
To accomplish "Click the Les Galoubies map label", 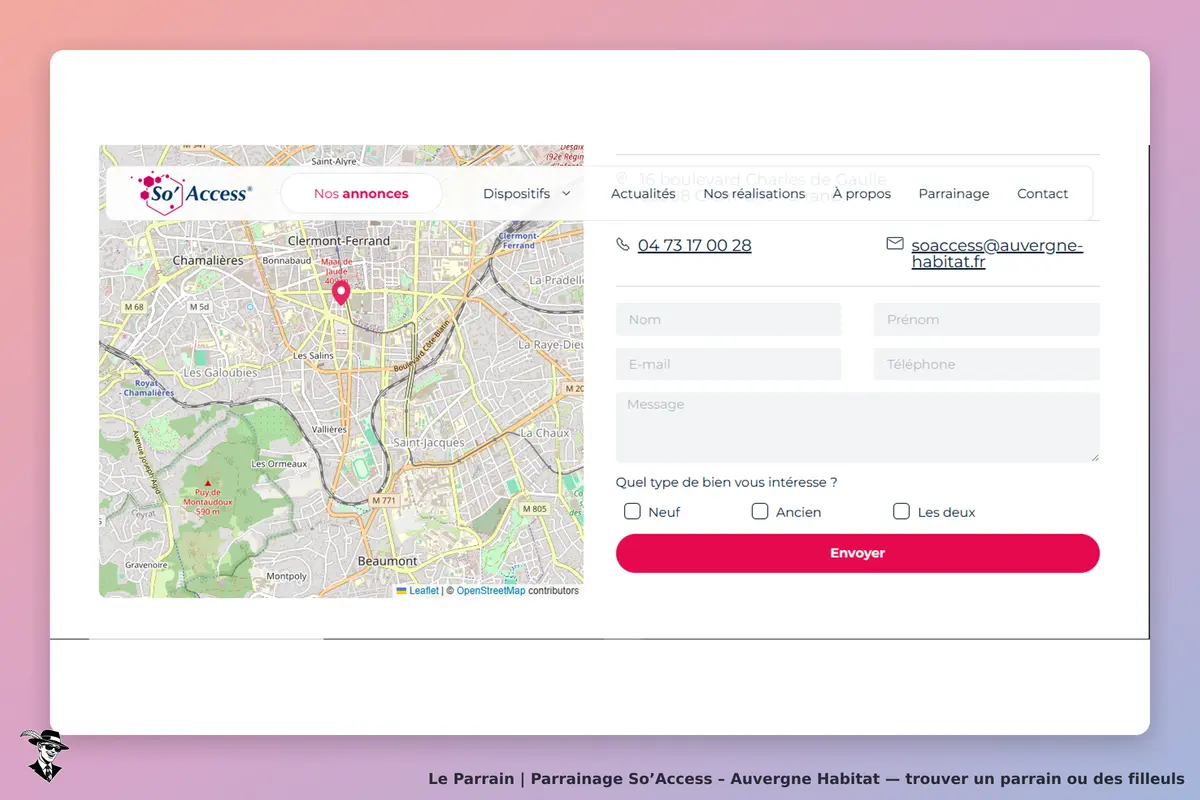I will click(x=221, y=373).
